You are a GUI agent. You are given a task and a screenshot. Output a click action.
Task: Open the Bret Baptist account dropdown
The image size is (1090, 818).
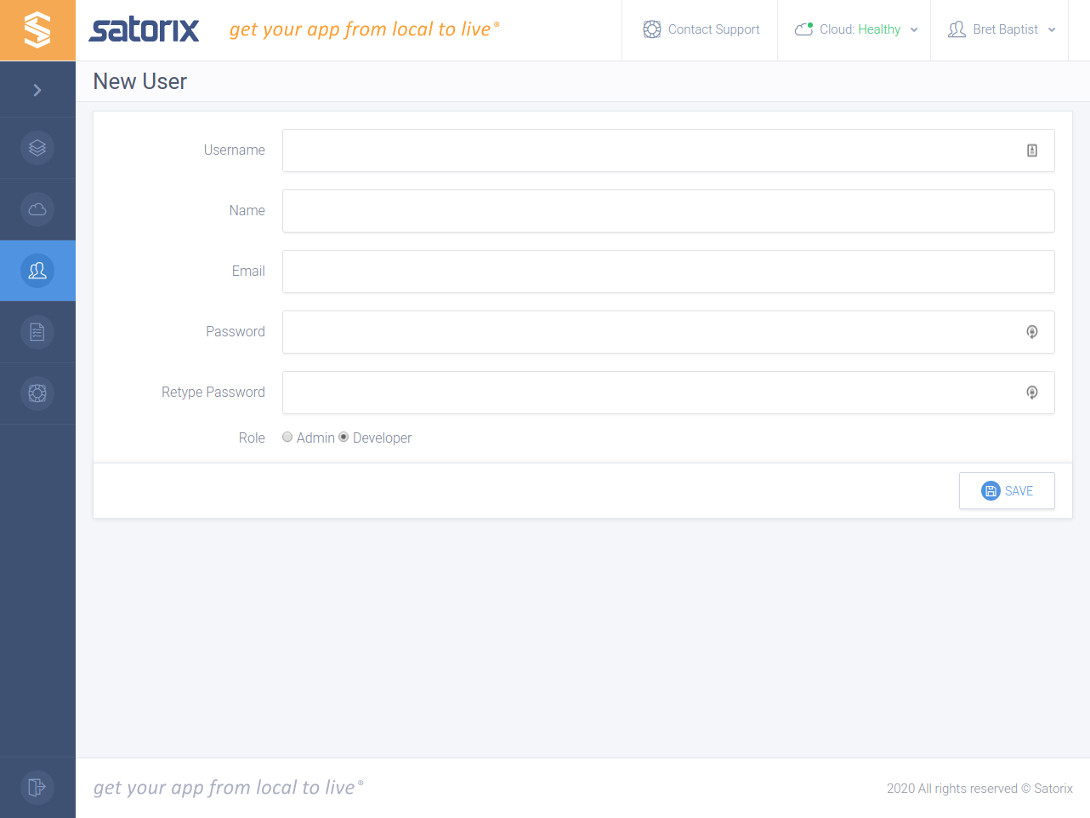coord(1001,29)
